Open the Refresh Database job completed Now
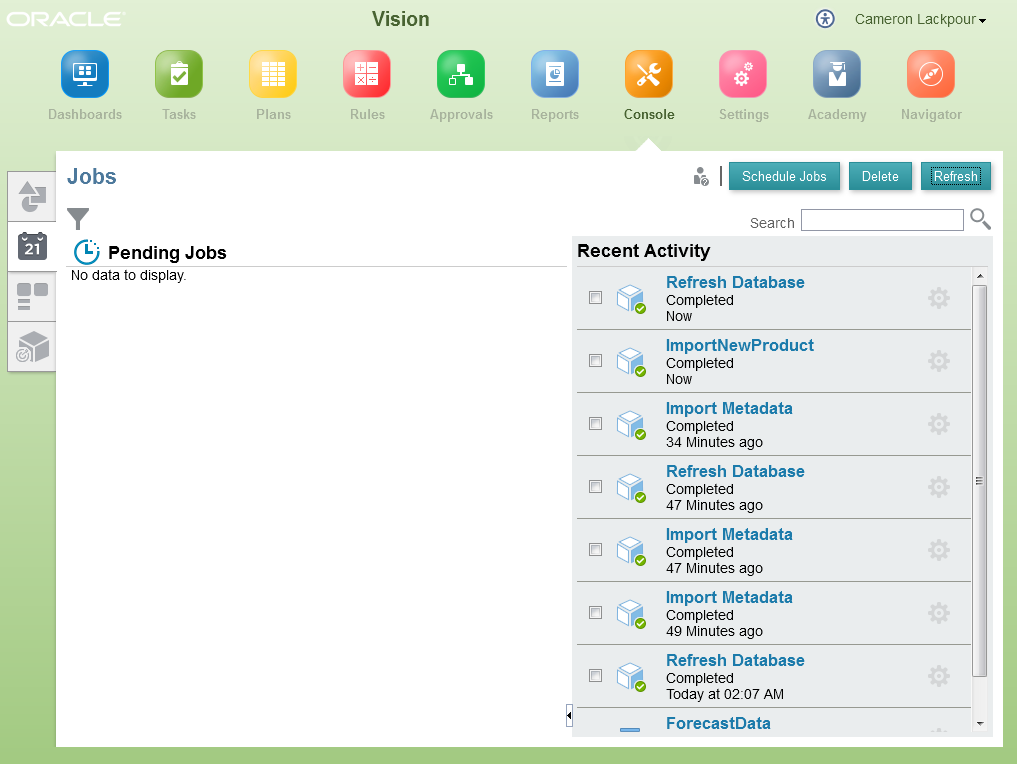This screenshot has height=764, width=1017. click(x=735, y=282)
